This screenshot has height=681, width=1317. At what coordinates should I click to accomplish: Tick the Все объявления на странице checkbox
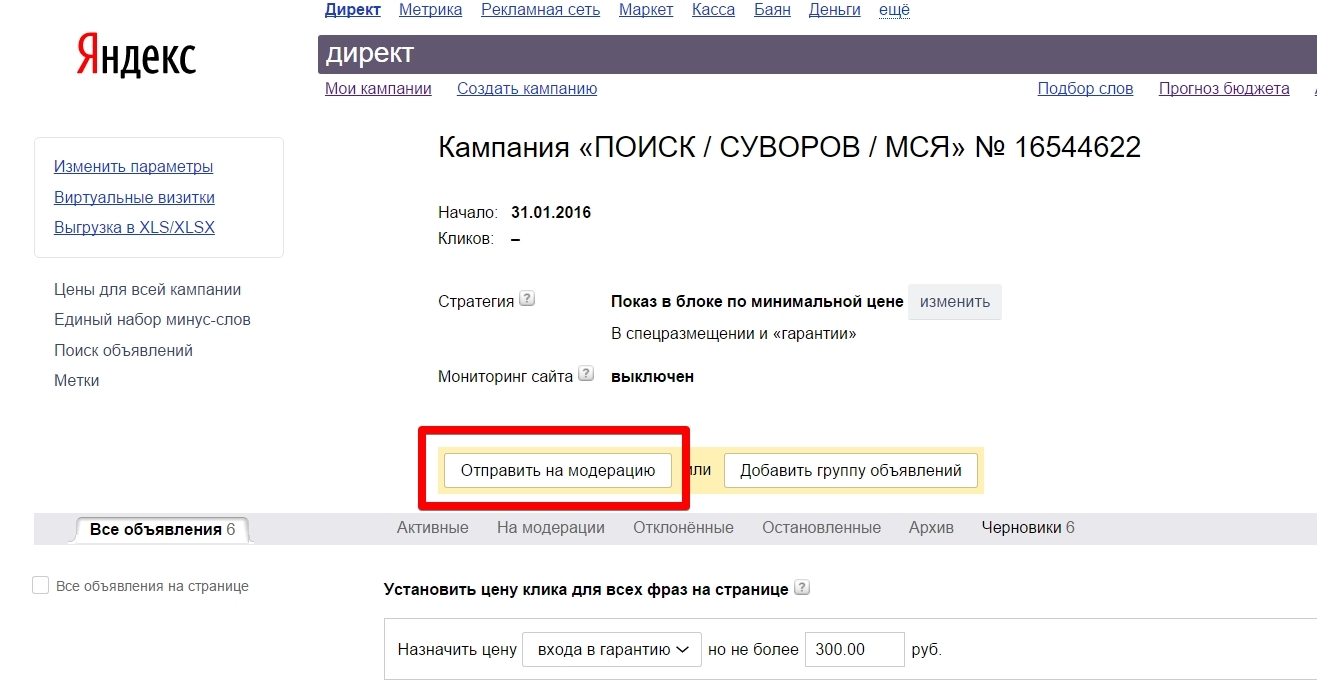tap(41, 585)
